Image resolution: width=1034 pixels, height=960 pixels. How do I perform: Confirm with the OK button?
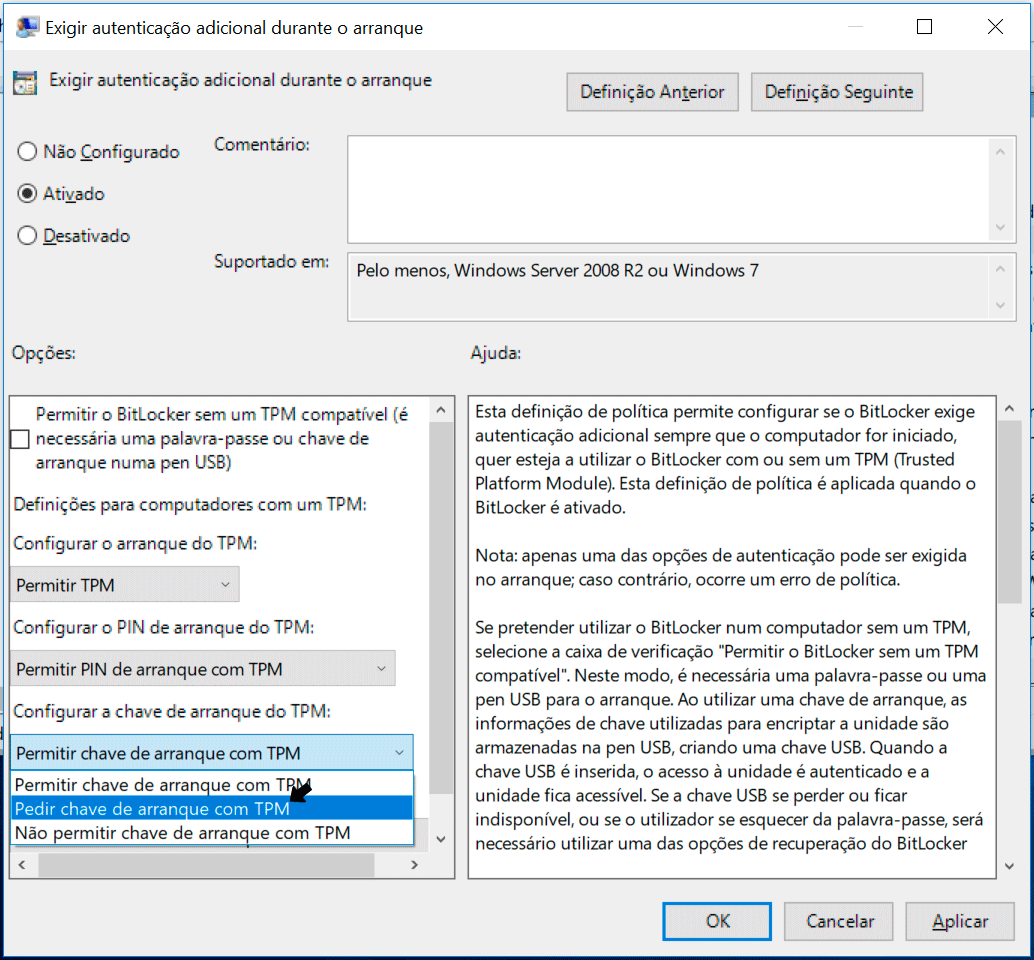pos(717,921)
